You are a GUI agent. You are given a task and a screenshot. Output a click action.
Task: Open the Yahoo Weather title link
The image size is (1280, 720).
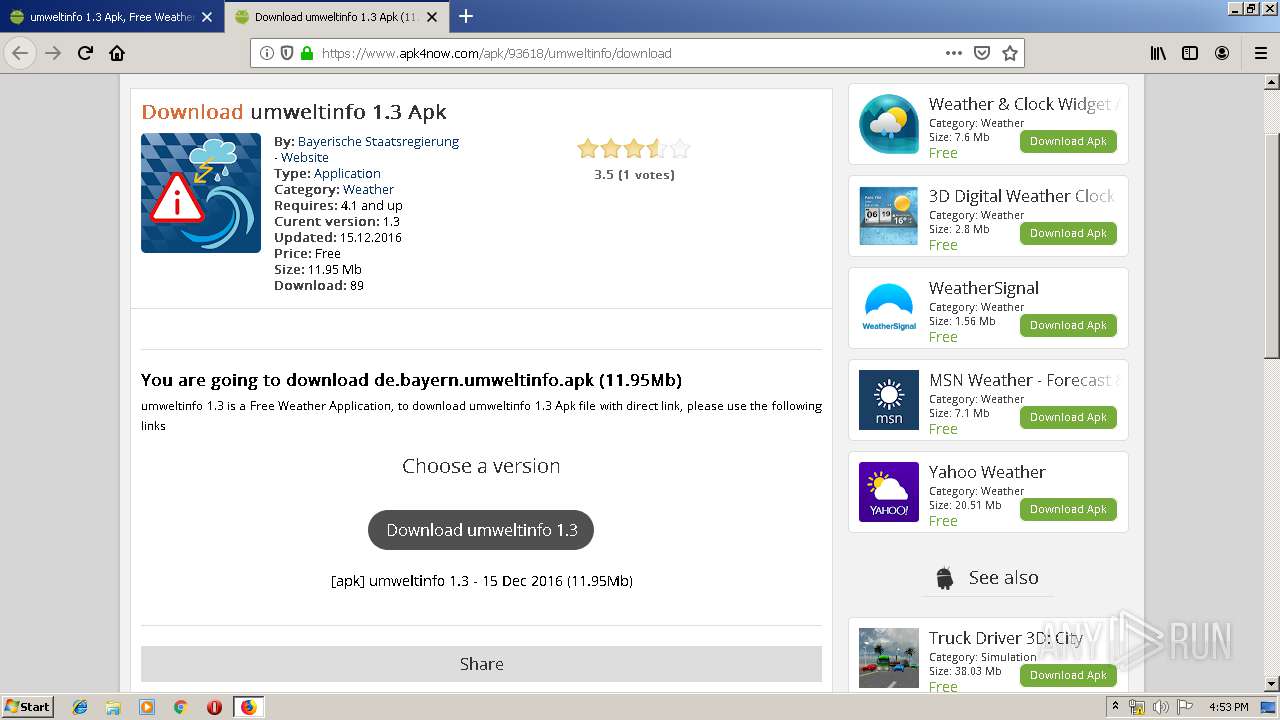pos(987,472)
